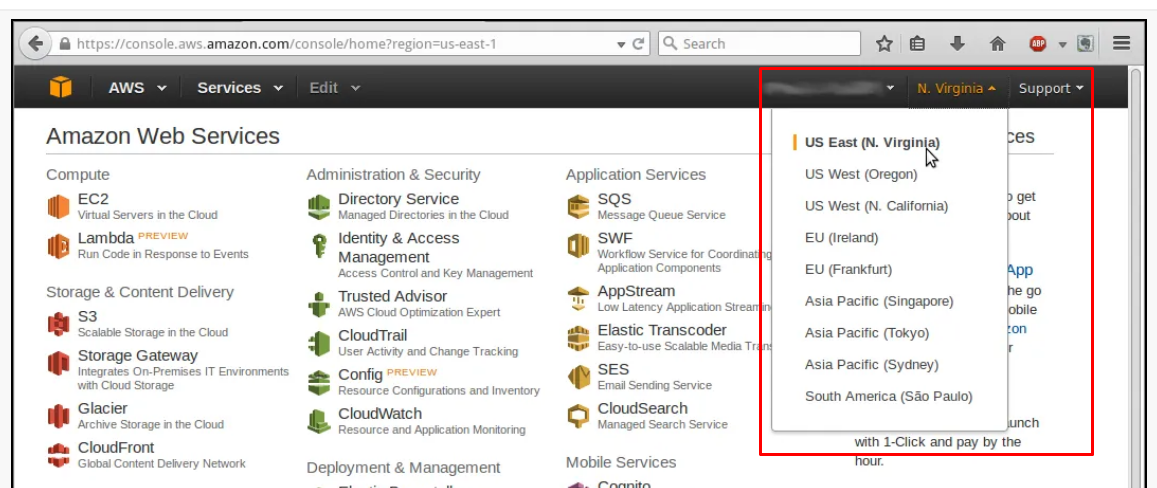Image resolution: width=1157 pixels, height=488 pixels.
Task: Select US West (N. California) region
Action: [x=877, y=206]
